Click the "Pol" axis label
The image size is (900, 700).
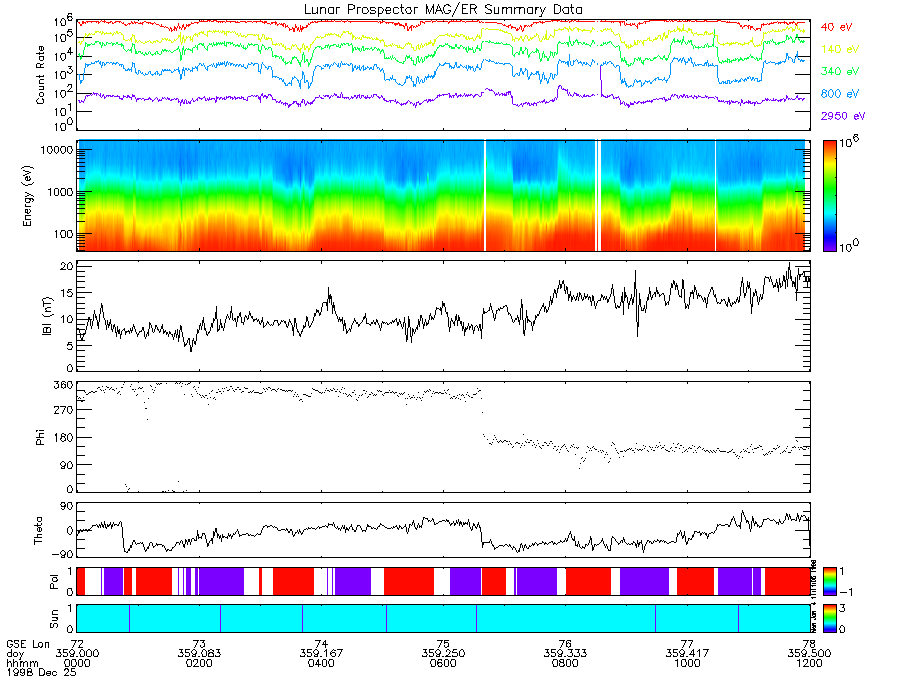point(54,582)
